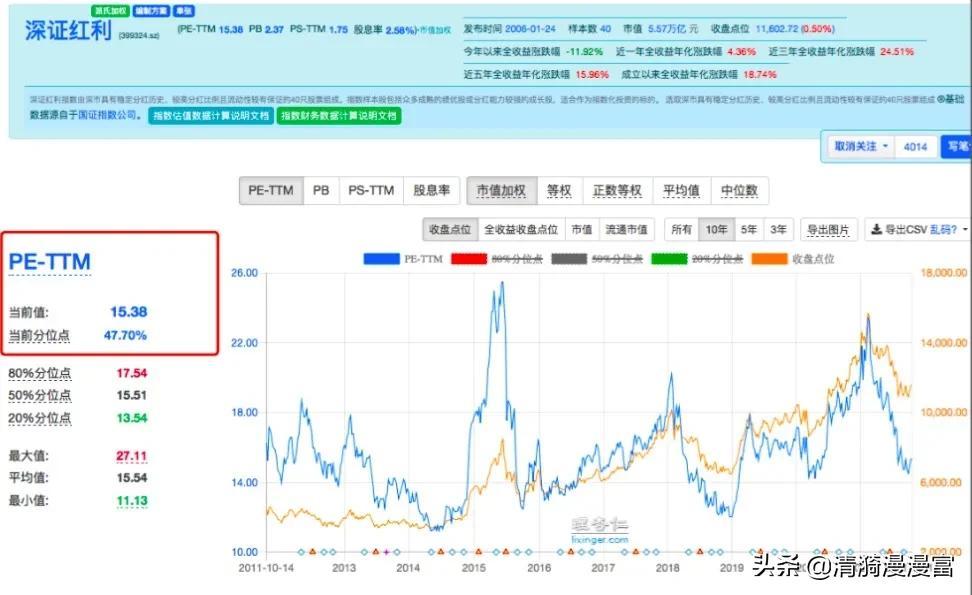The image size is (972, 595).
Task: Choose 平均值 weighting method
Action: [681, 190]
